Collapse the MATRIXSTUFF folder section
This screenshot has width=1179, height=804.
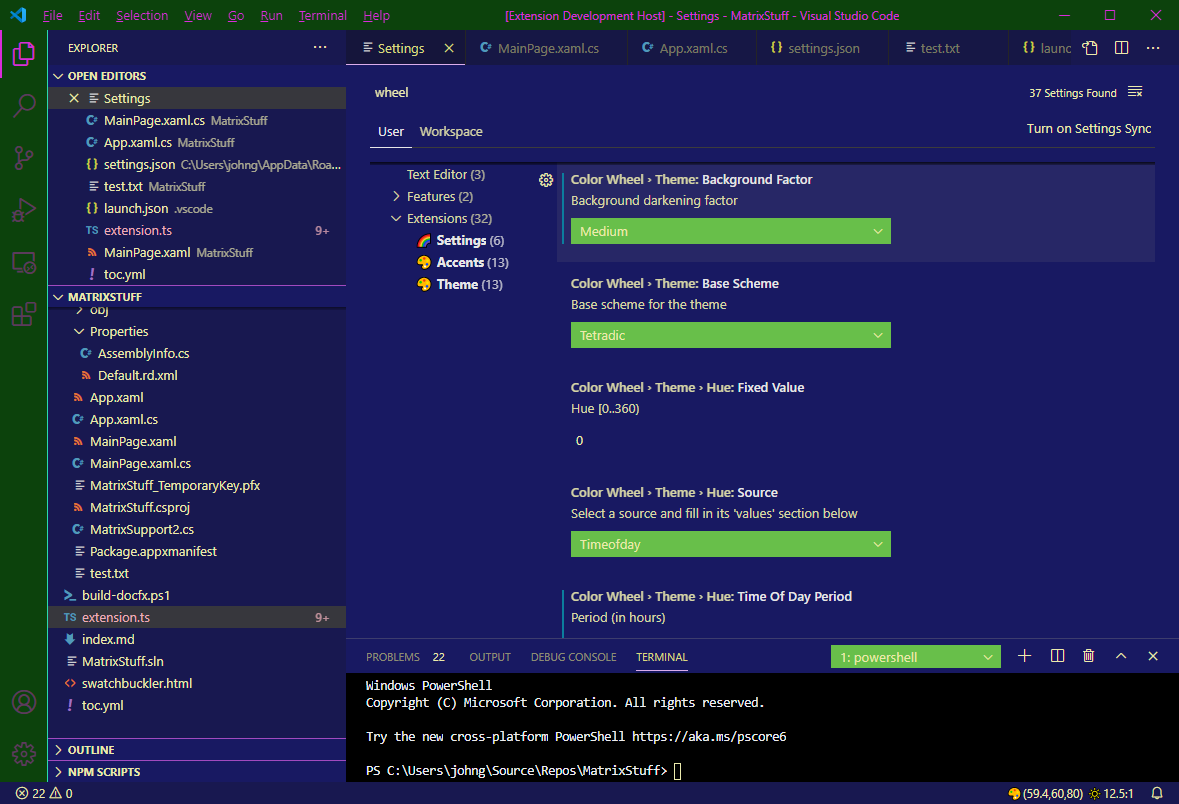coord(197,297)
